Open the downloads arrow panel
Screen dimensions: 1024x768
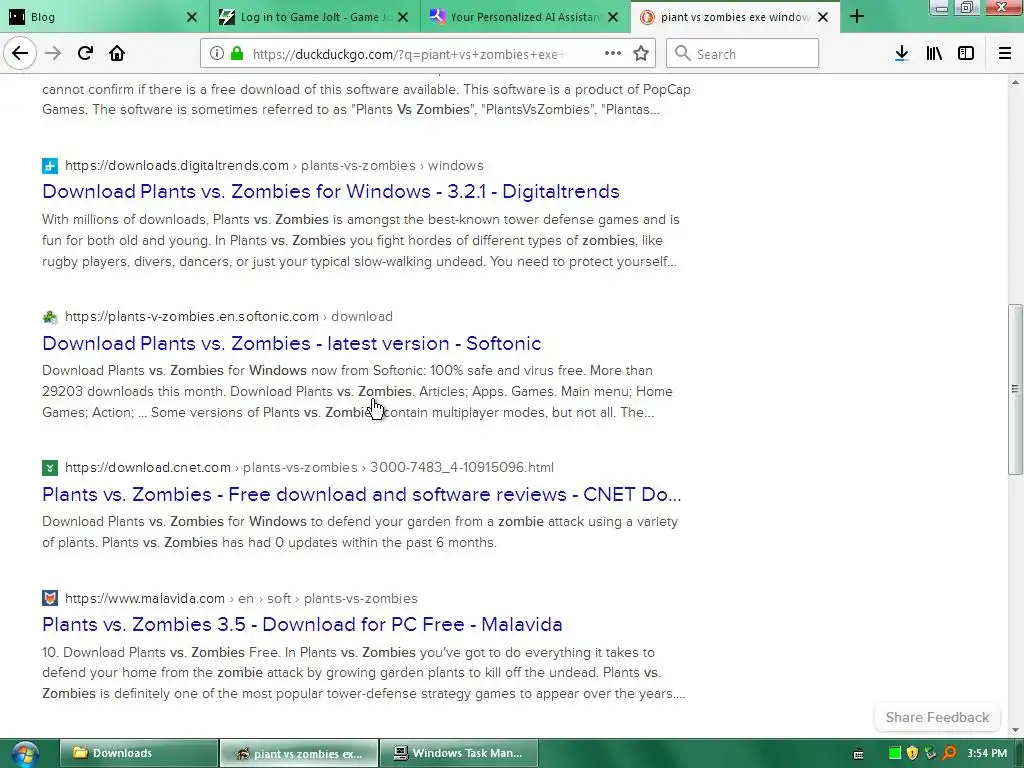[901, 54]
